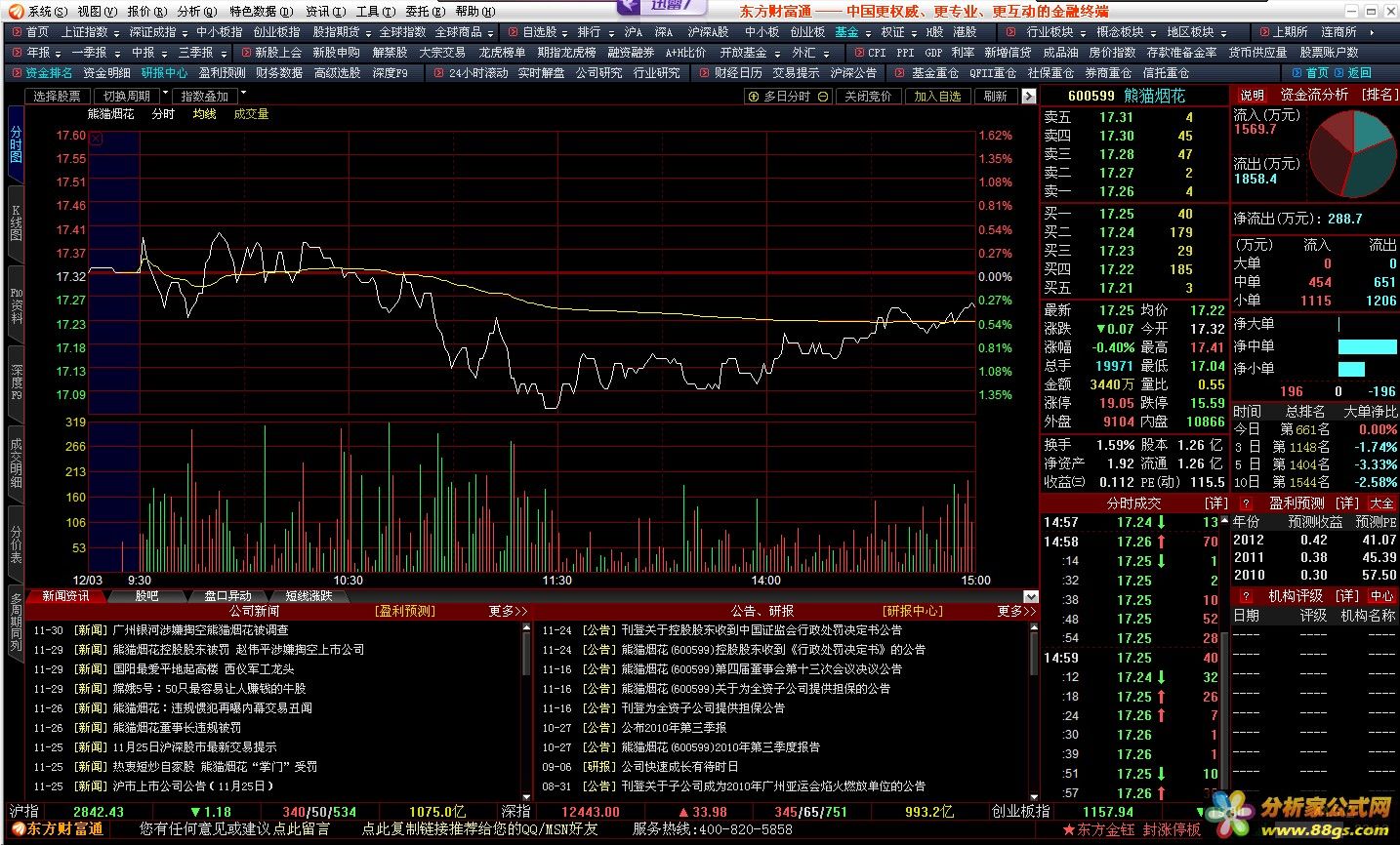Click the red group icon before 自选股
This screenshot has width=1400, height=845.
click(514, 32)
